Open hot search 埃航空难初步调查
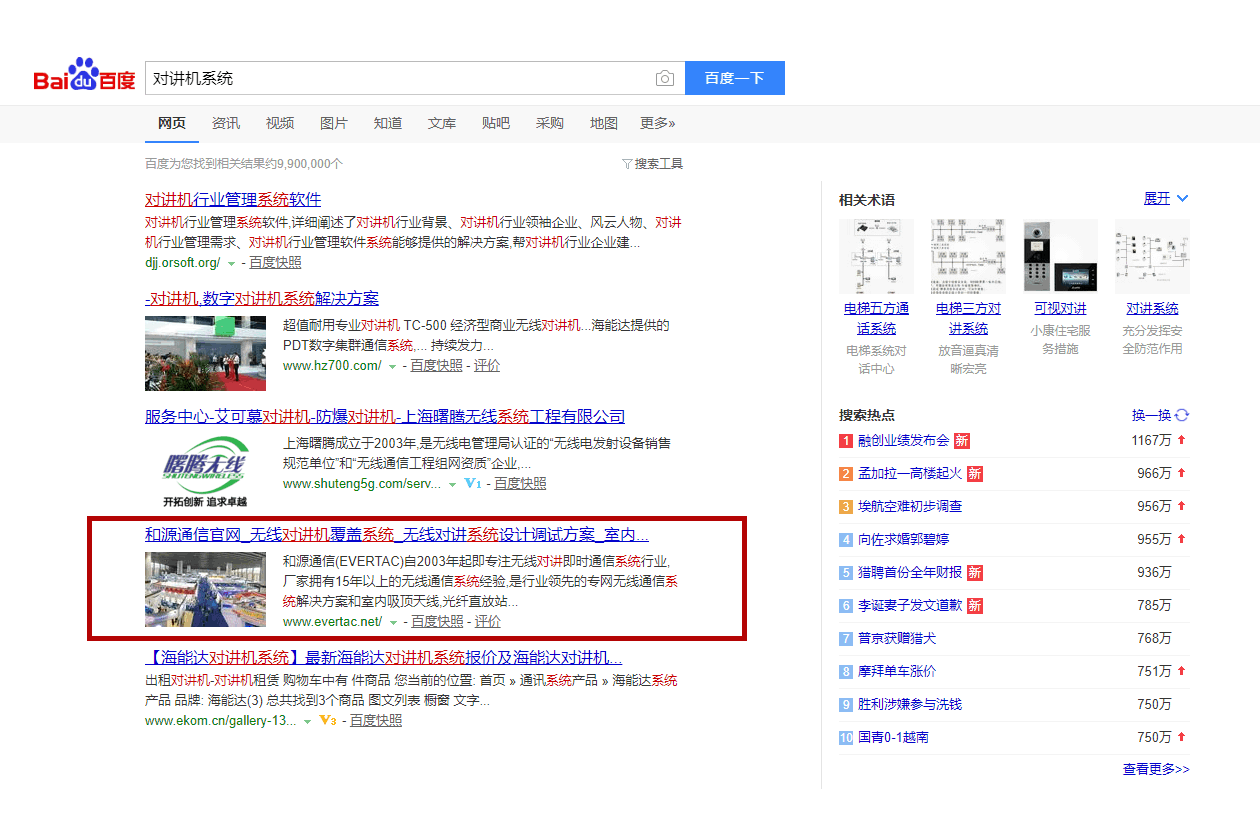The width and height of the screenshot is (1260, 822). click(x=910, y=506)
